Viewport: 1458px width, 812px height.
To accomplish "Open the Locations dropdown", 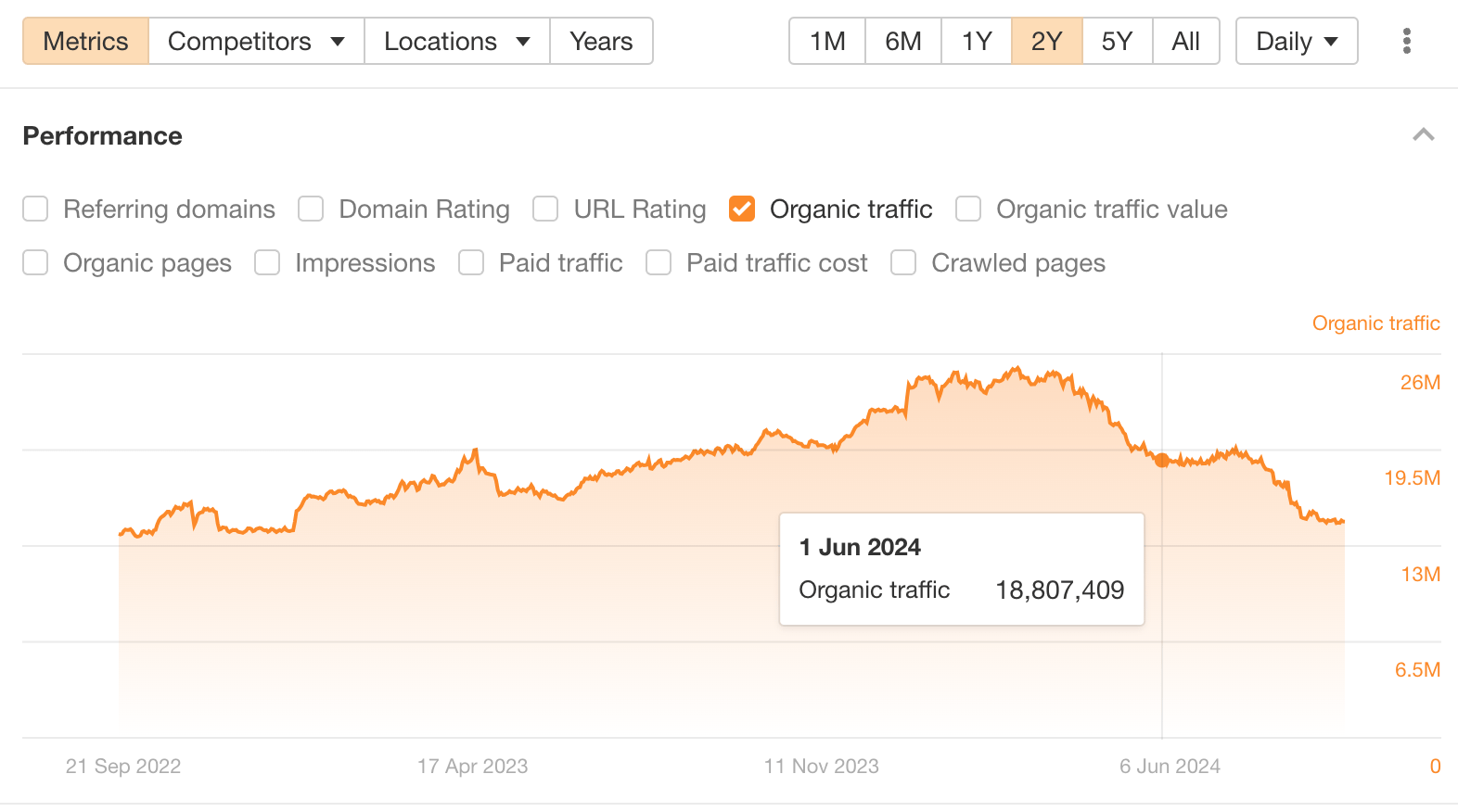I will click(x=456, y=41).
